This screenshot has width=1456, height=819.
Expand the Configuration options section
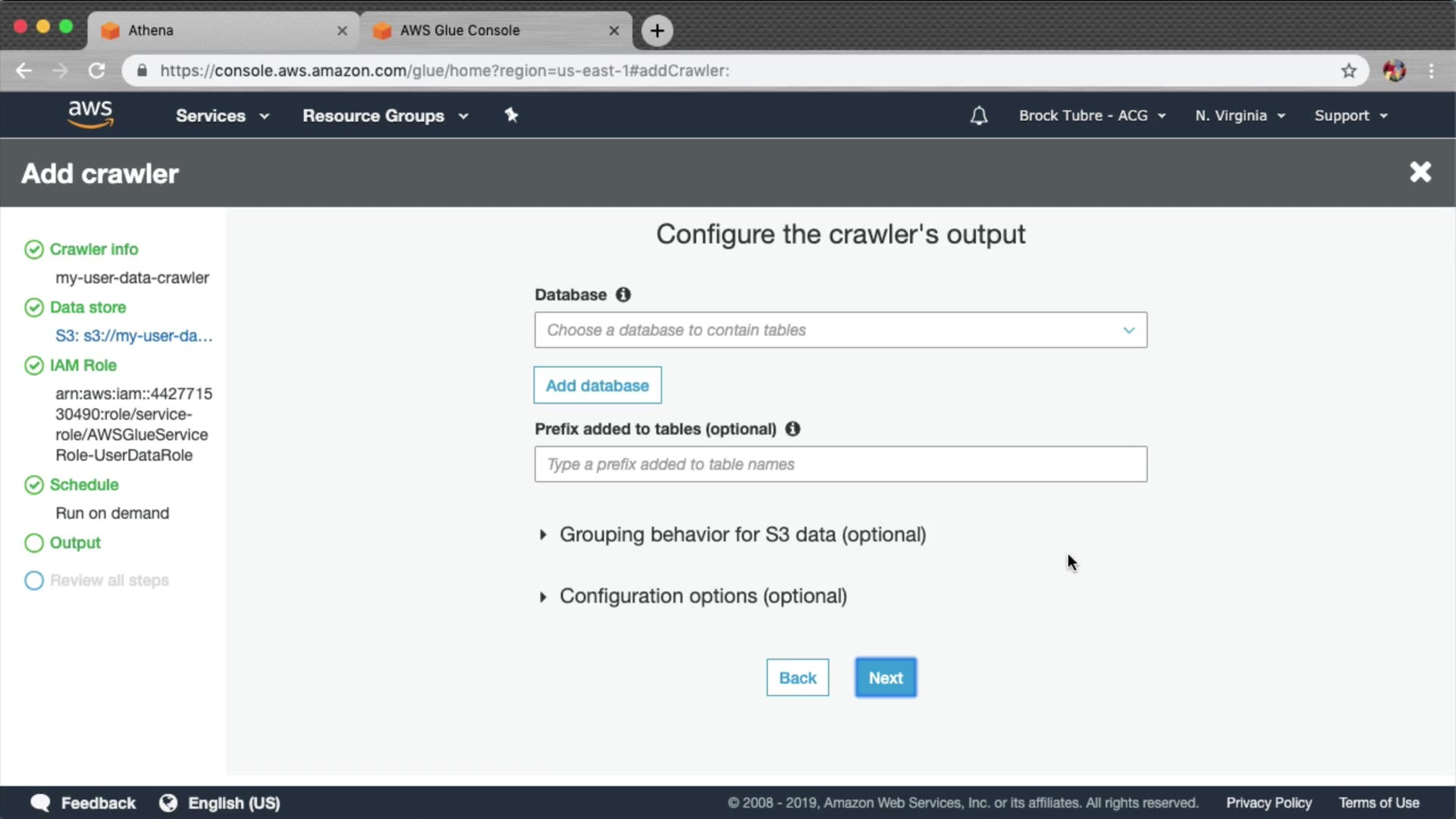pos(702,596)
